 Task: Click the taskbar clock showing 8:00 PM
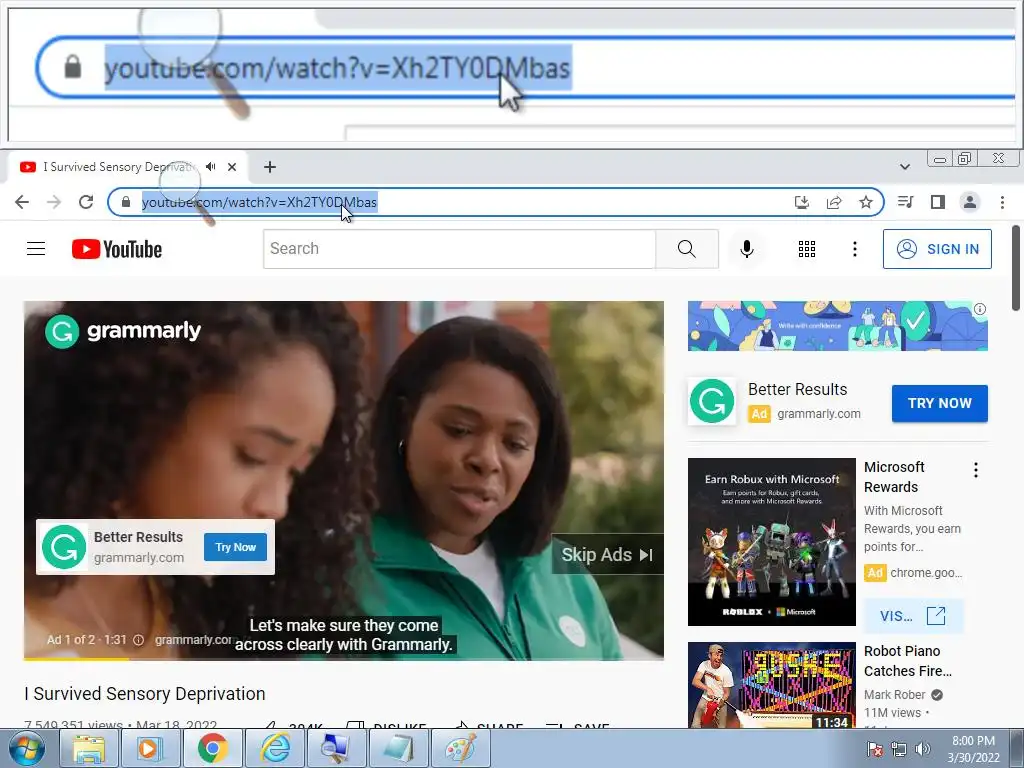tap(974, 749)
